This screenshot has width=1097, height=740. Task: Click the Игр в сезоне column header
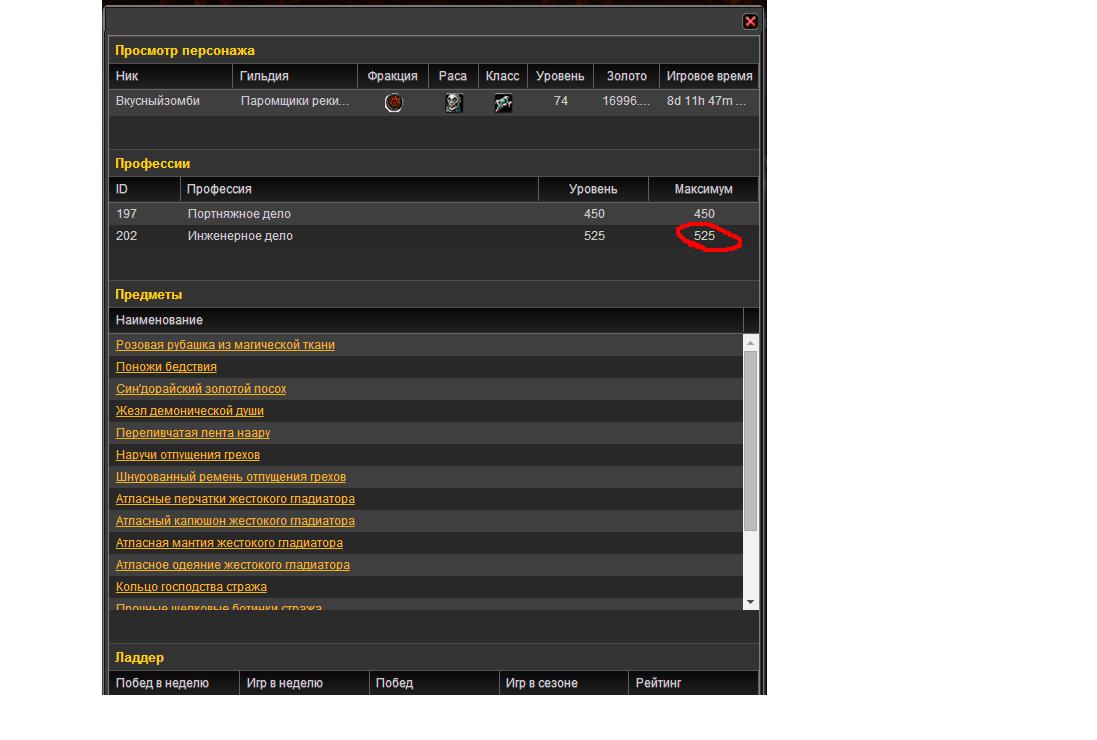click(564, 683)
